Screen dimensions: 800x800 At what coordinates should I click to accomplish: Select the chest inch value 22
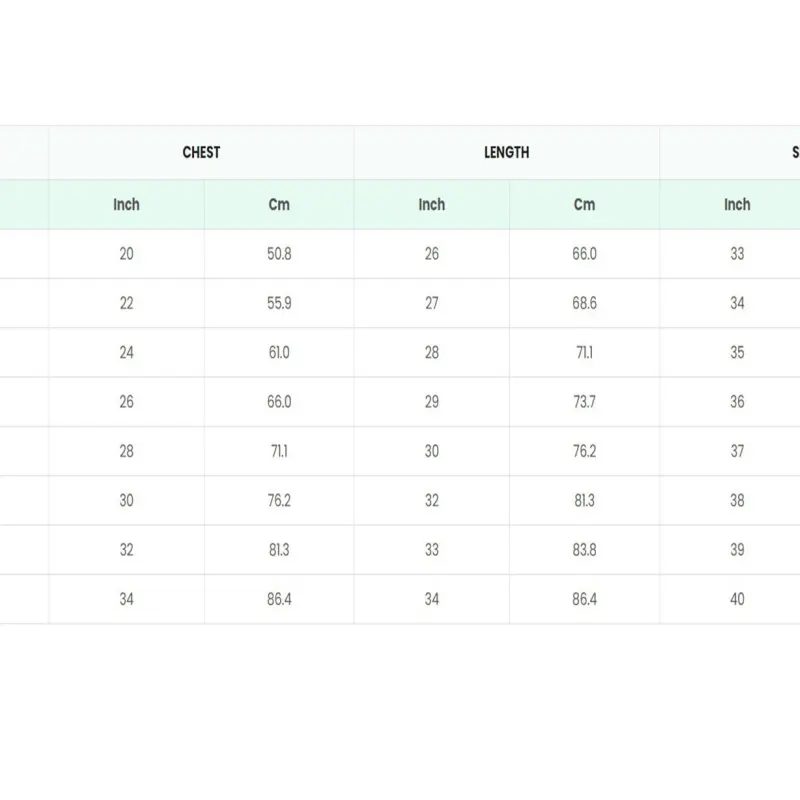click(126, 303)
